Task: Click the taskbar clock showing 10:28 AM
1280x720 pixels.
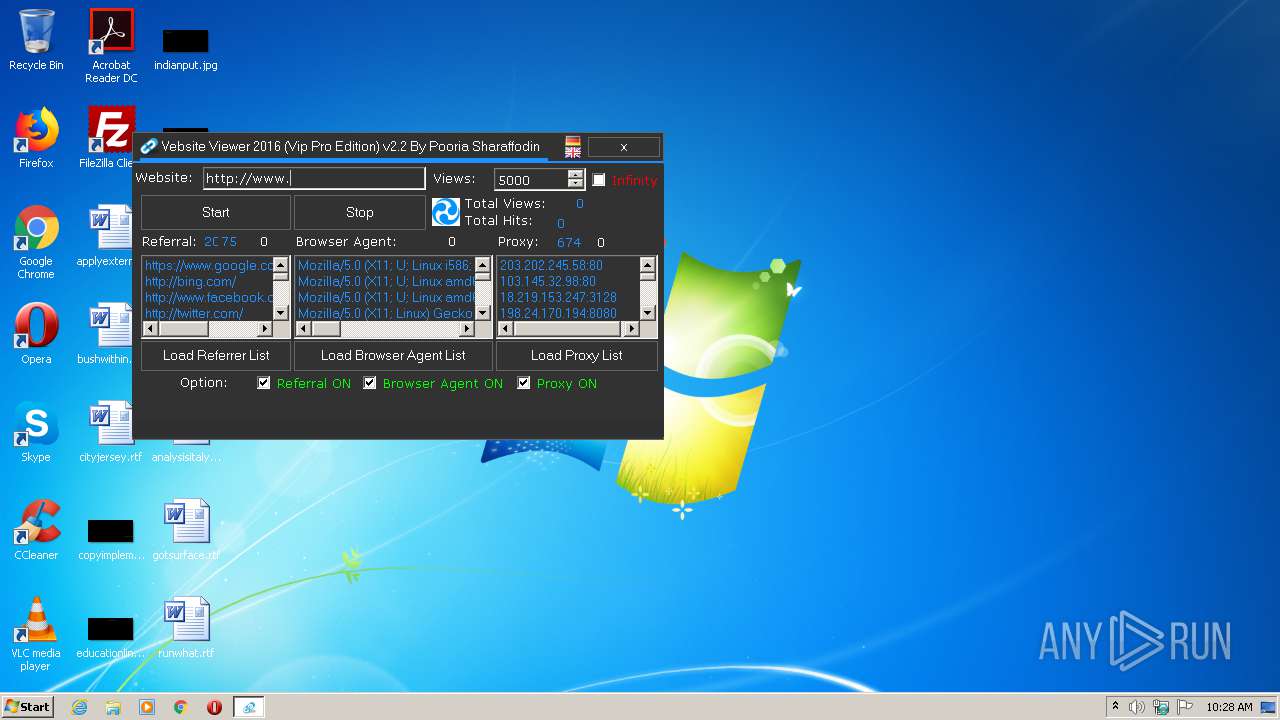Action: point(1229,707)
